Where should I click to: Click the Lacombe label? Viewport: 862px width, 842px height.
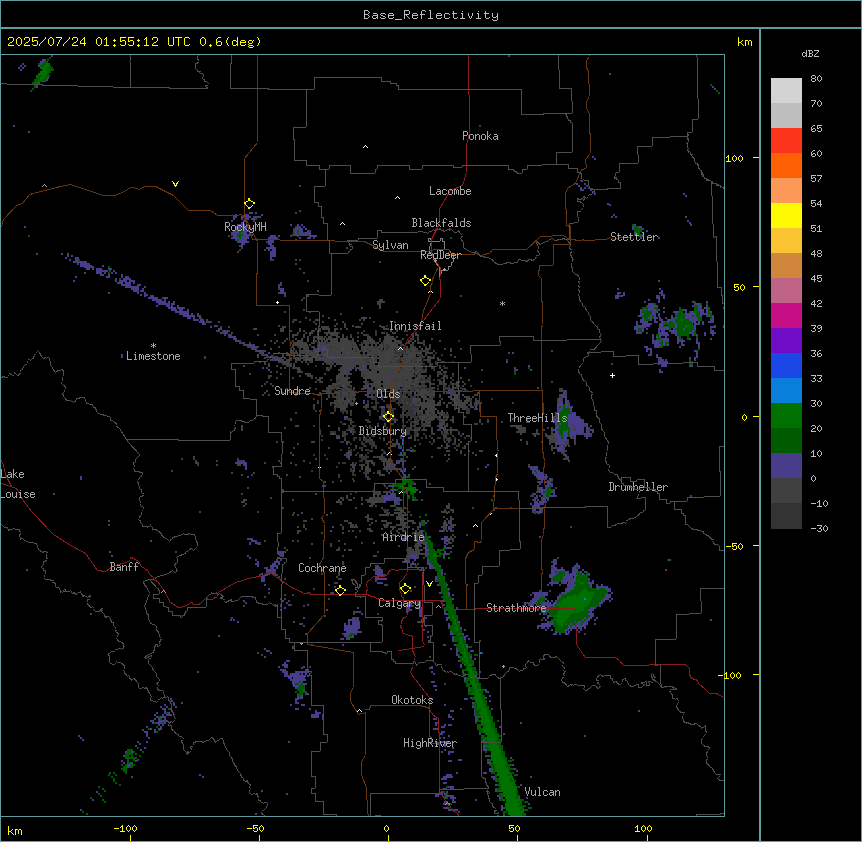coord(450,191)
